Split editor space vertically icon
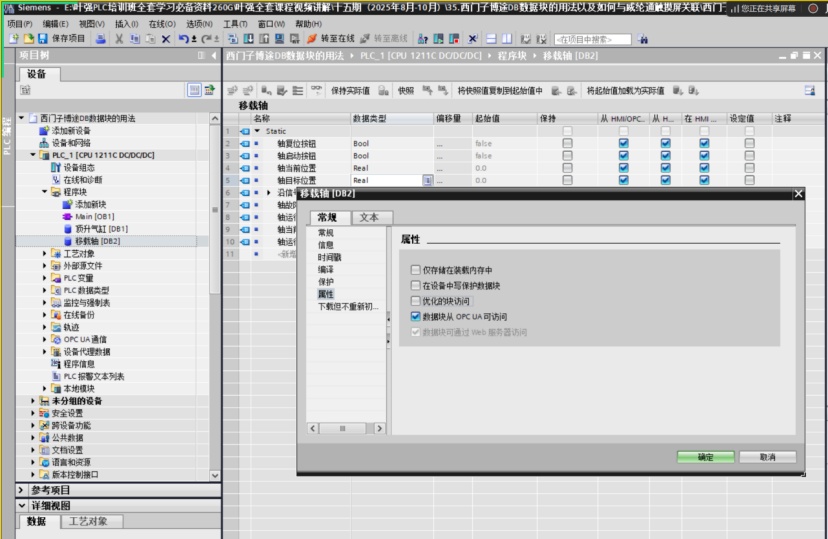 [507, 39]
